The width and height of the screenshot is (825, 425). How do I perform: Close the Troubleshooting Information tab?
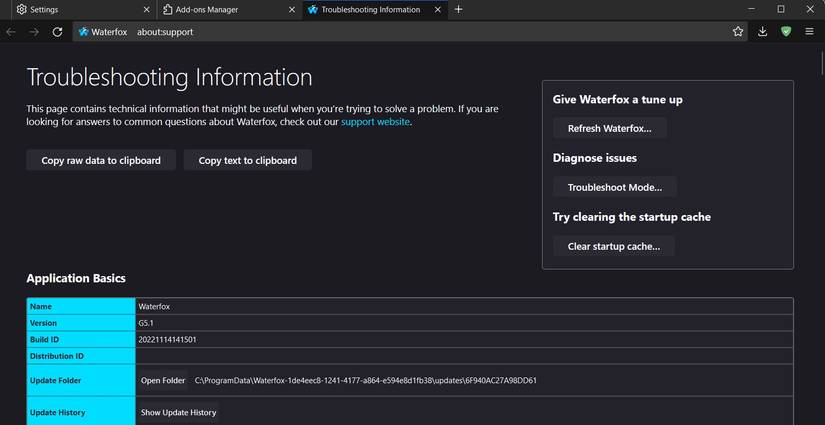coord(438,9)
